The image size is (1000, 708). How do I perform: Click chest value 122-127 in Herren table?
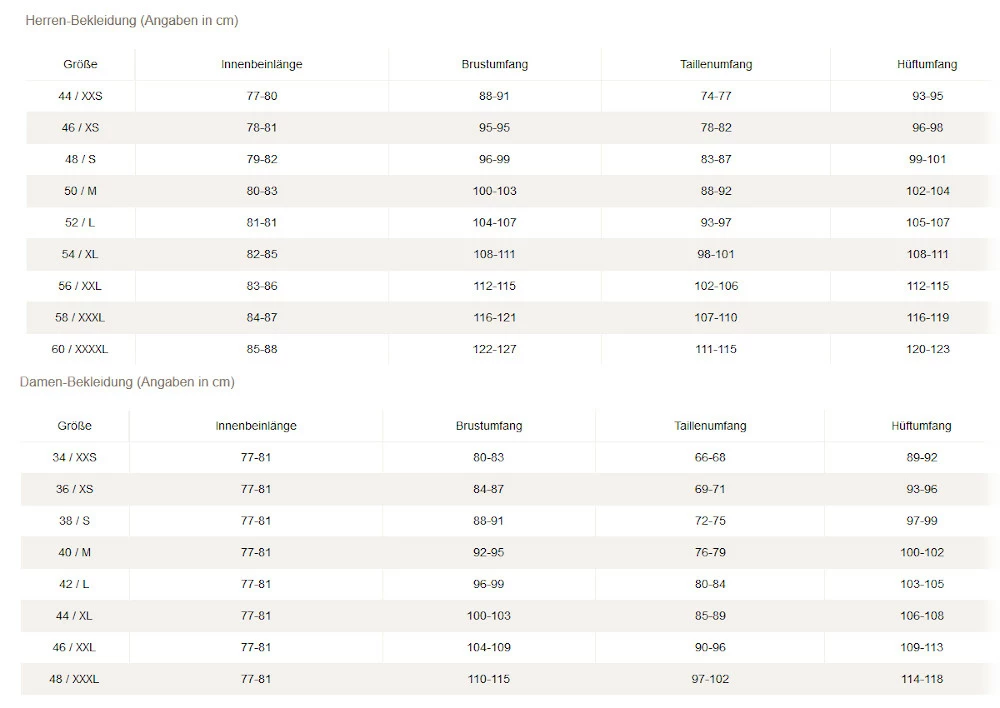click(x=495, y=349)
